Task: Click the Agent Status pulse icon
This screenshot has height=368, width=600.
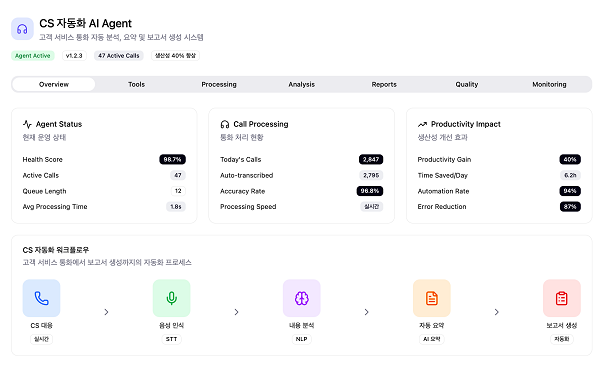Action: [27, 124]
